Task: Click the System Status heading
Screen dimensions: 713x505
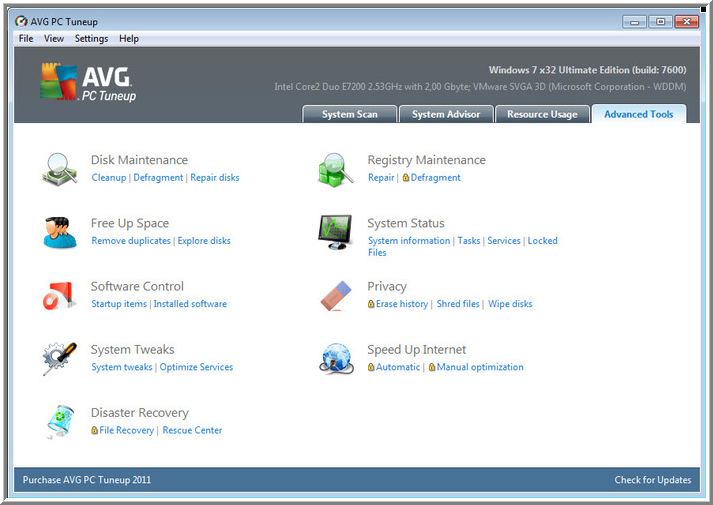Action: coord(406,224)
